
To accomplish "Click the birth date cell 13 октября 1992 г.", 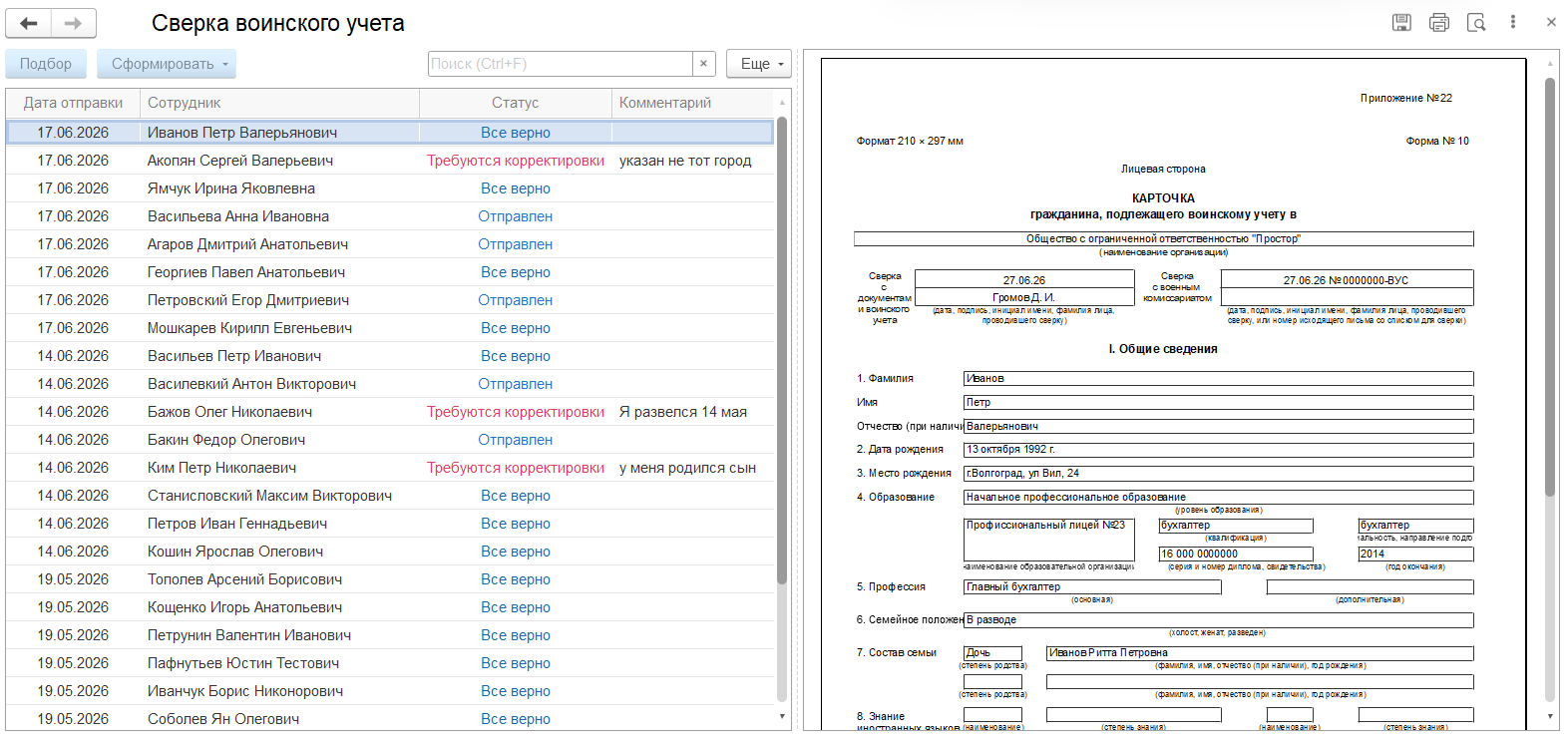I will (x=1218, y=450).
